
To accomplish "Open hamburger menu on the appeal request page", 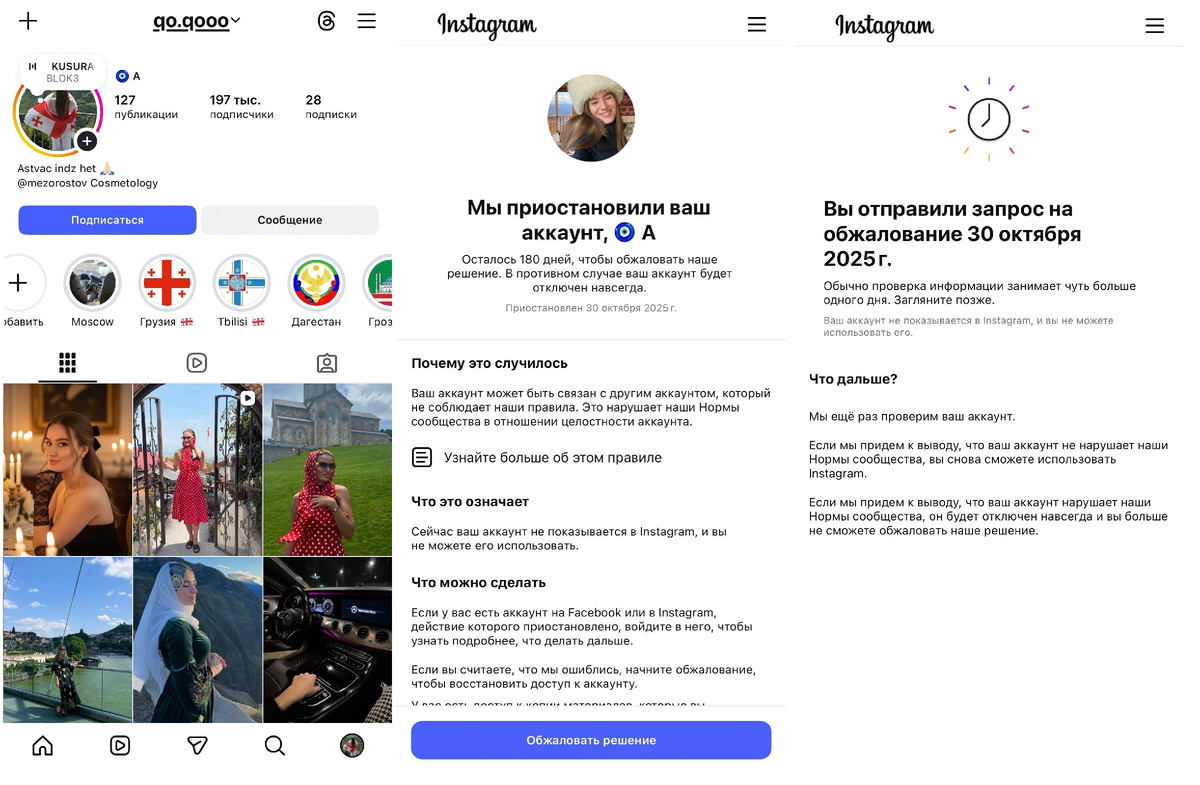I will coord(1155,26).
